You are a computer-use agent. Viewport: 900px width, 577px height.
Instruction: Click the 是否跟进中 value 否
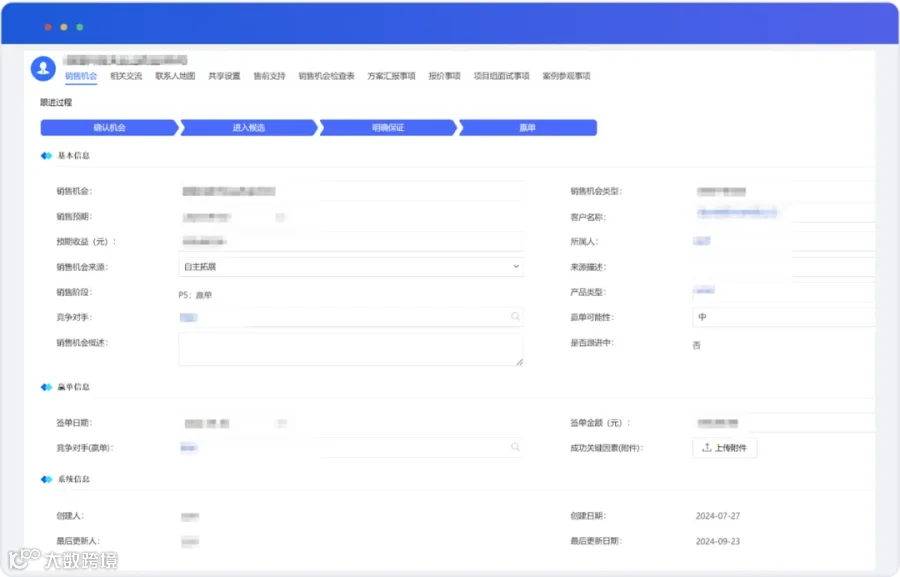696,345
